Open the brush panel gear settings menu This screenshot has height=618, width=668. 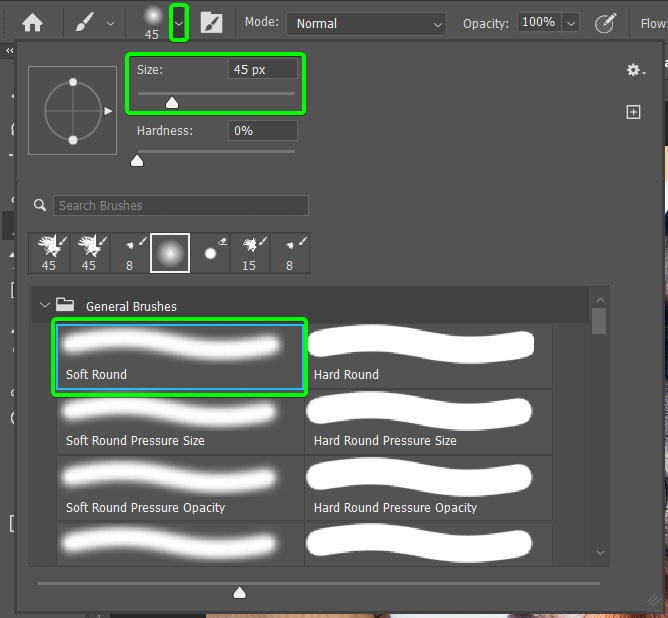coord(635,70)
